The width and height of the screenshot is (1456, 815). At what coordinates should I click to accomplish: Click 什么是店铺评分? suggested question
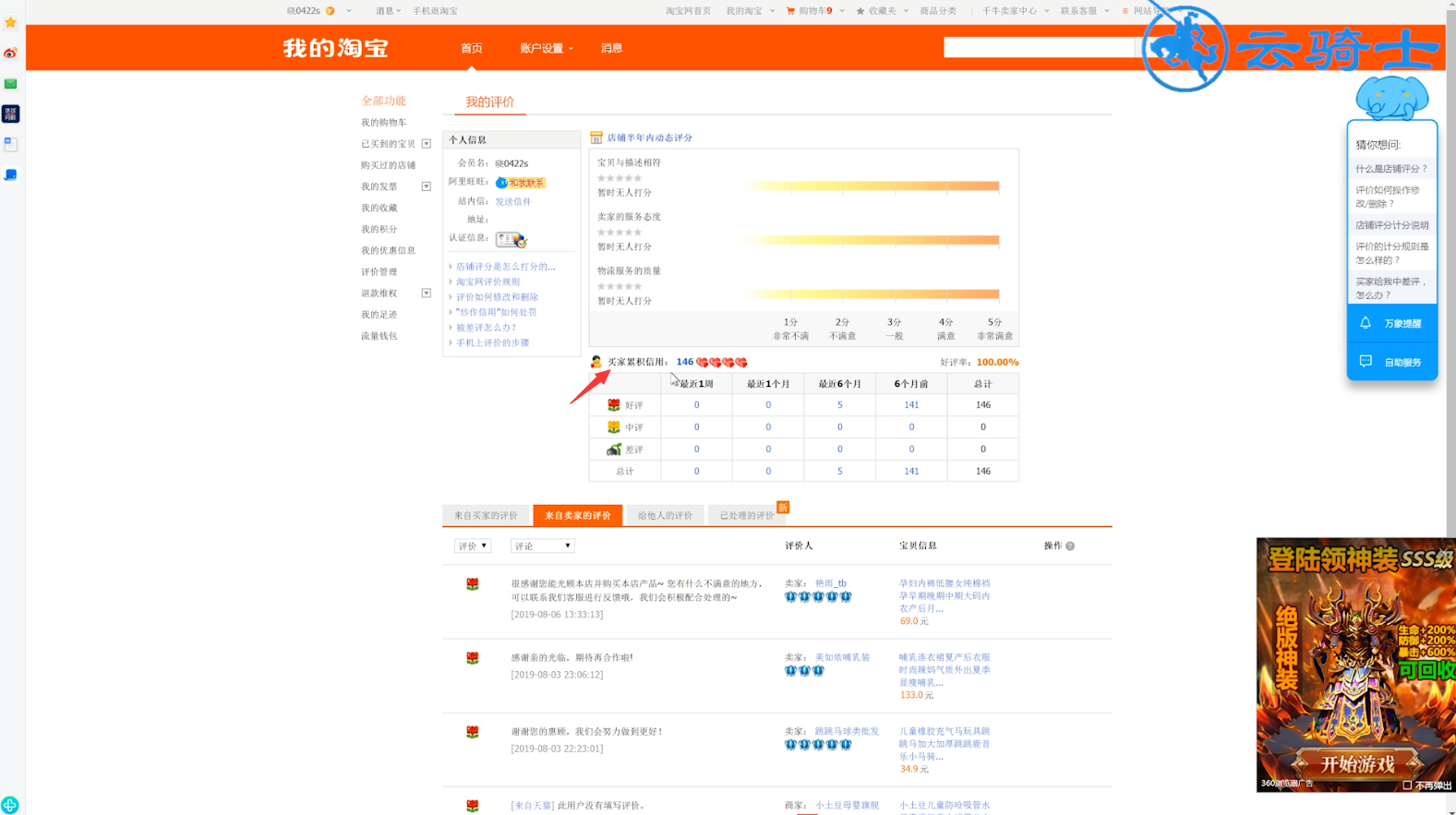click(x=1391, y=169)
